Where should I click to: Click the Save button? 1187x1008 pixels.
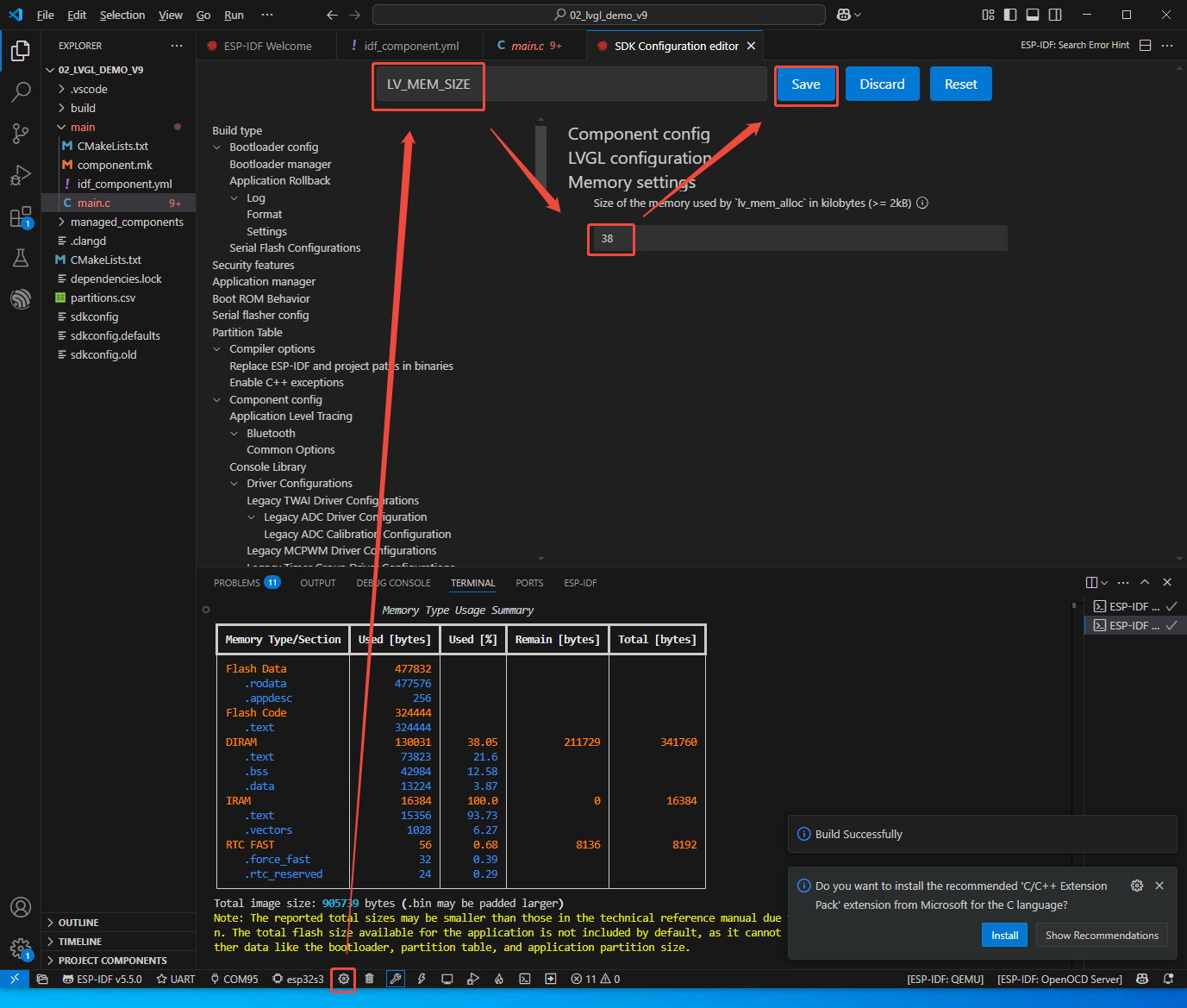point(805,85)
